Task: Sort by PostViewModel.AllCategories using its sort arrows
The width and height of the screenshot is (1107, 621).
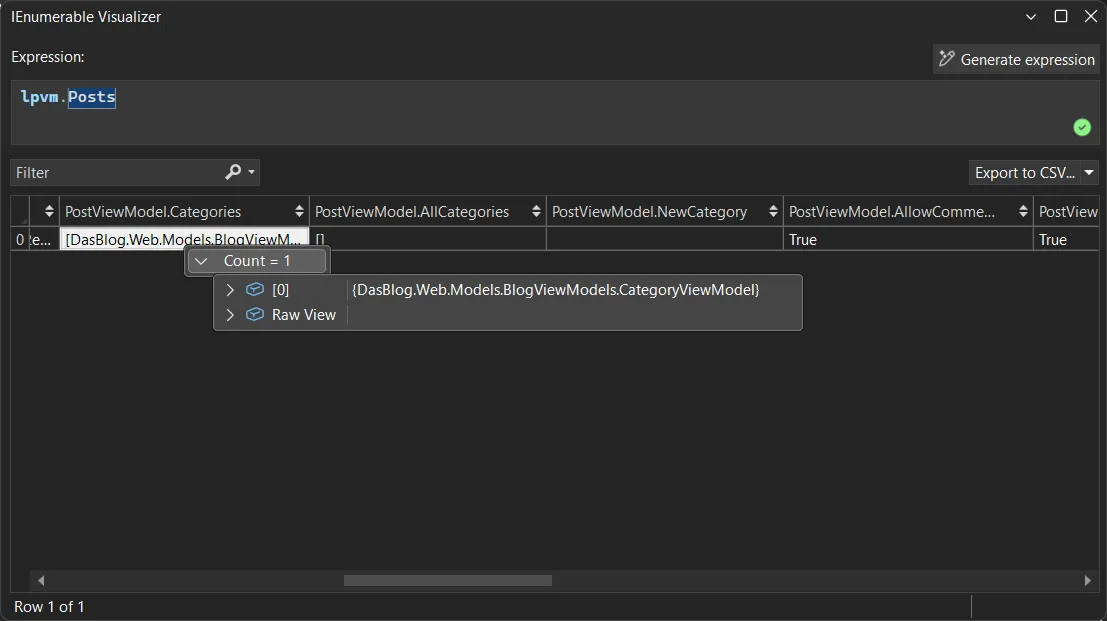Action: [x=536, y=212]
